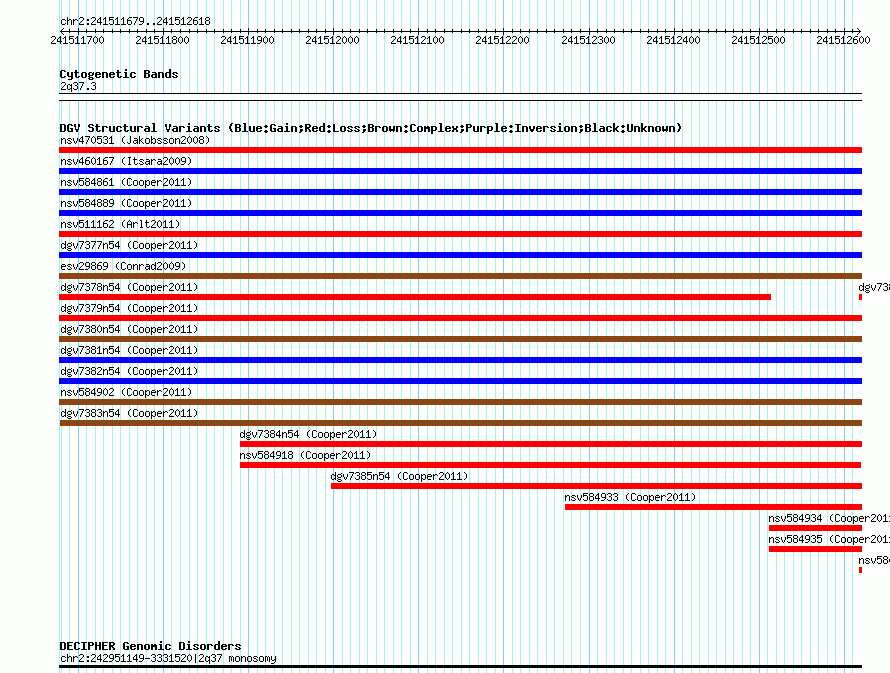Screen dimensions: 890x673
Task: Click ruler position 241512600
Action: (x=843, y=40)
